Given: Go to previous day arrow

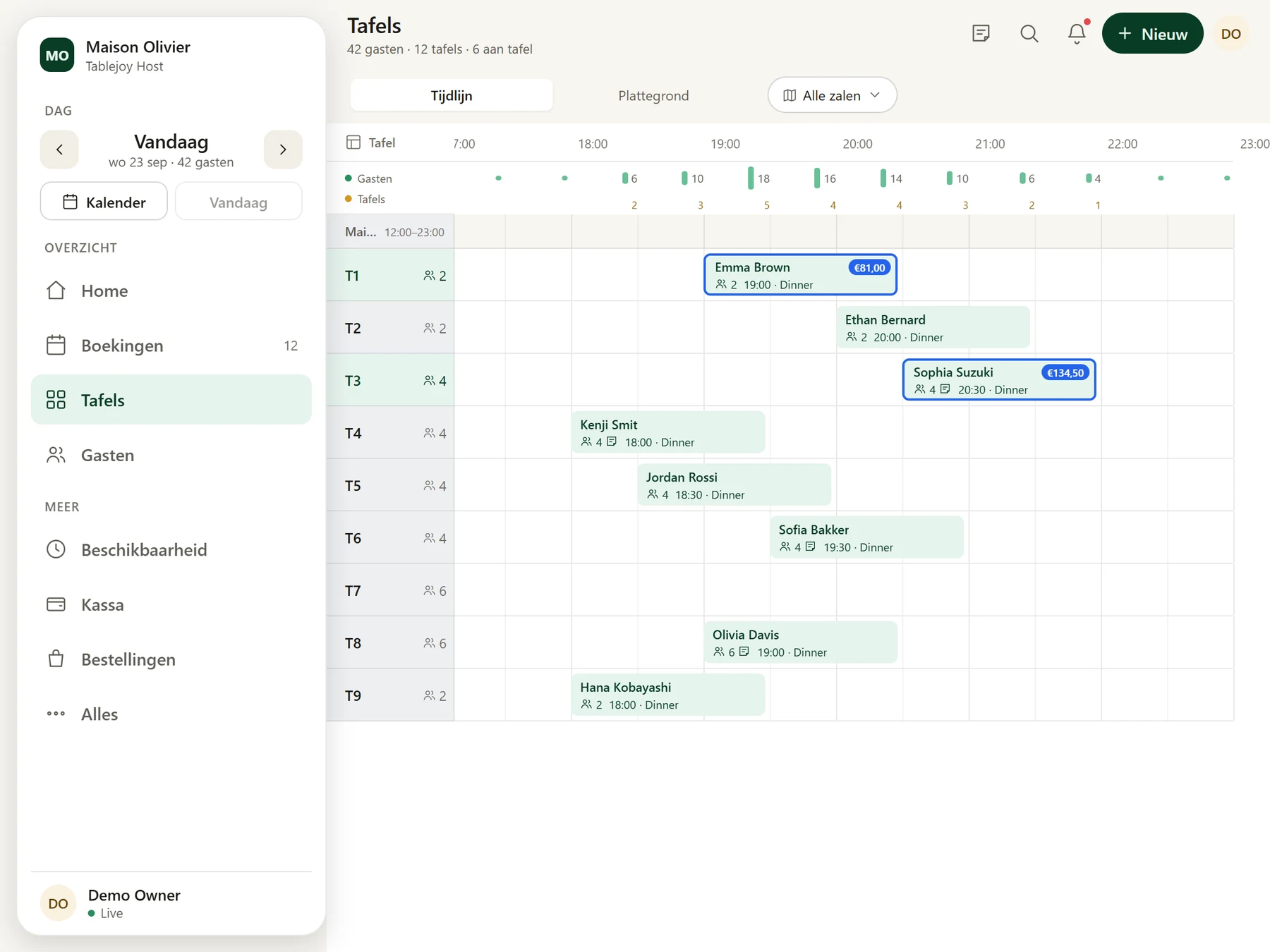Looking at the screenshot, I should (x=59, y=149).
